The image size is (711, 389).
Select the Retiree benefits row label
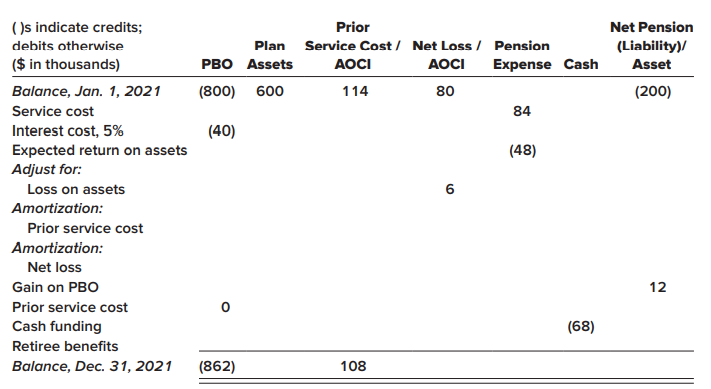(65, 346)
